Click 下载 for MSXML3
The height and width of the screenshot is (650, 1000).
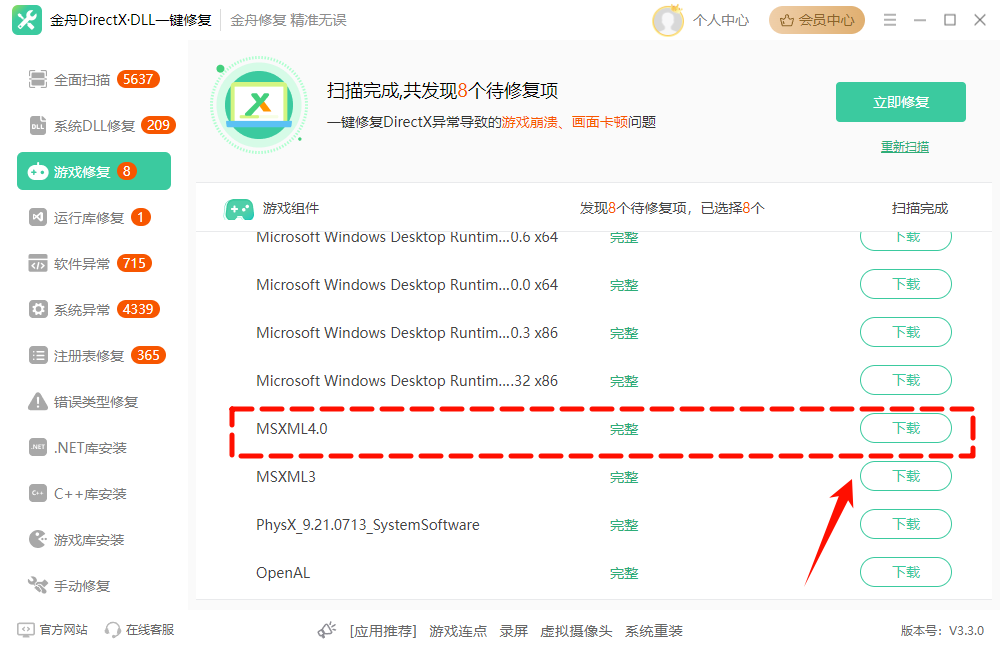(906, 476)
